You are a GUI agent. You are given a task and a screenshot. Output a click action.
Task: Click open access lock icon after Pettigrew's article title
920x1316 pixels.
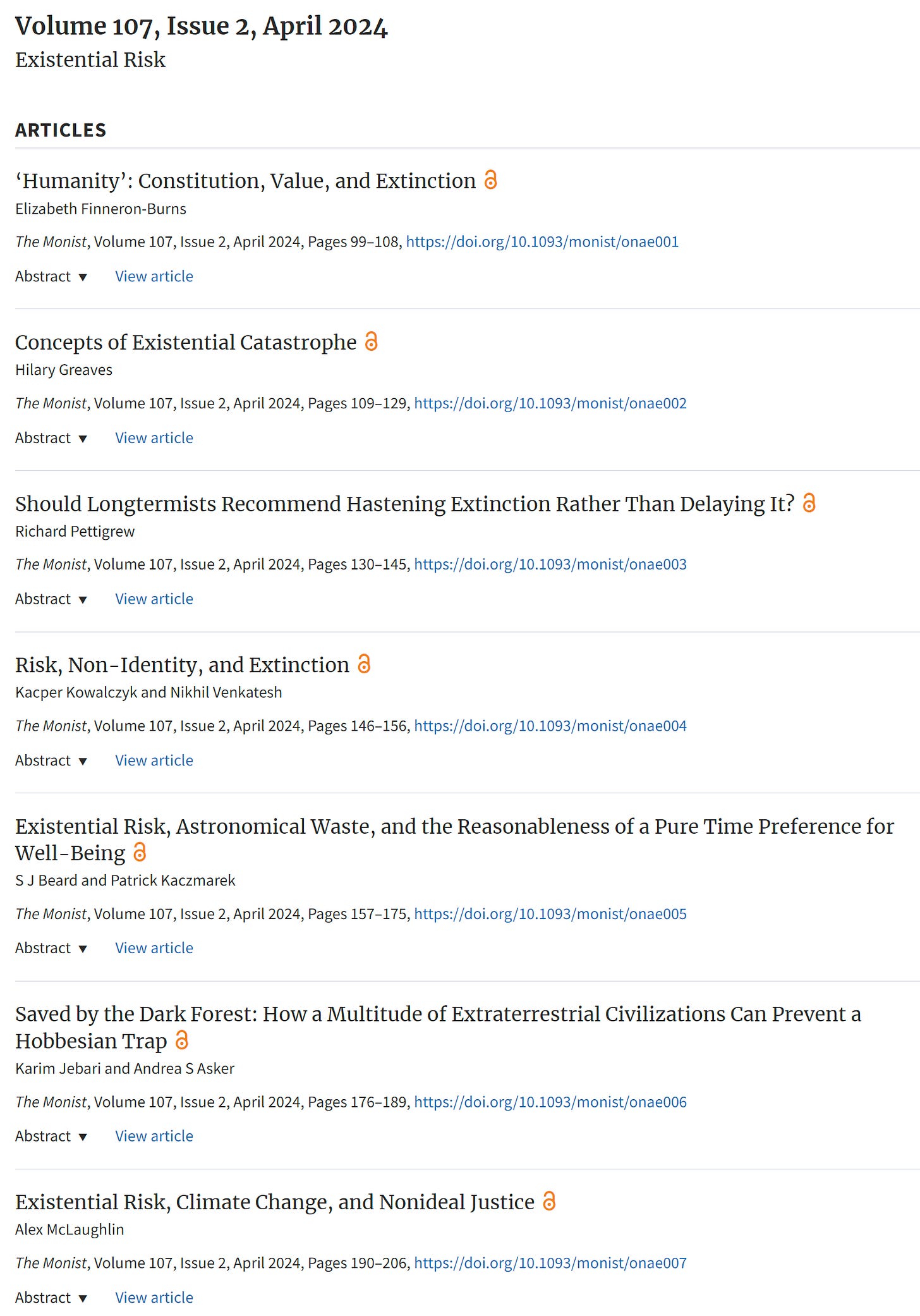(809, 503)
